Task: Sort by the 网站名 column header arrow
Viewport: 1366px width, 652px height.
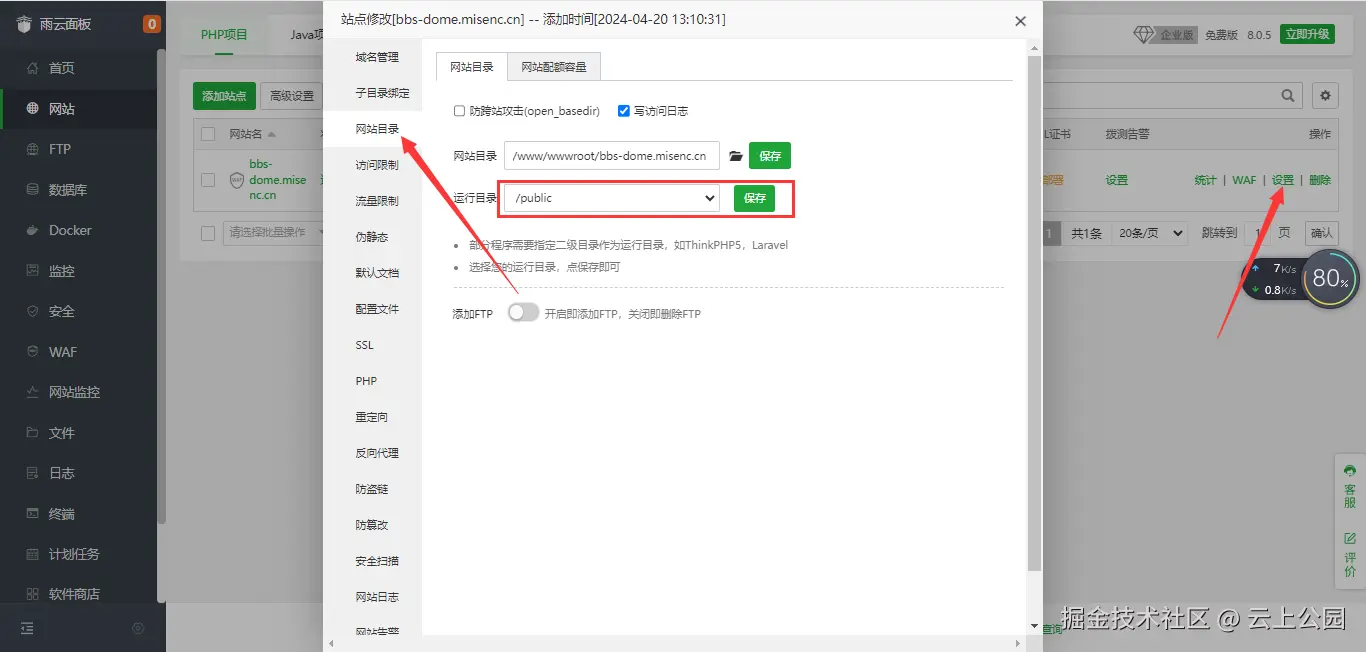Action: pos(271,134)
